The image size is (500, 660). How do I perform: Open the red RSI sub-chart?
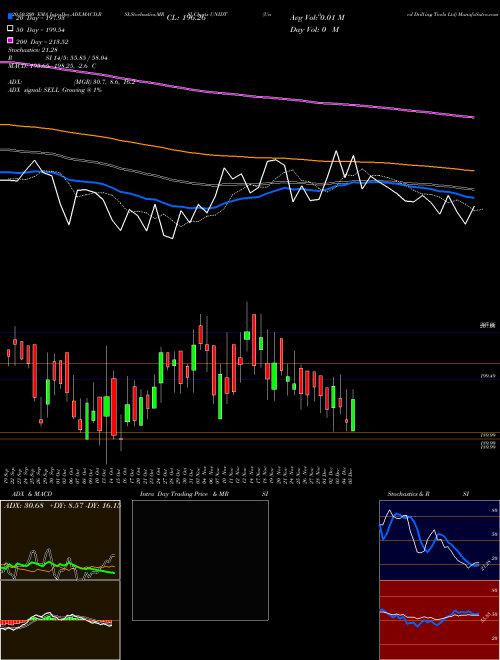(x=439, y=620)
